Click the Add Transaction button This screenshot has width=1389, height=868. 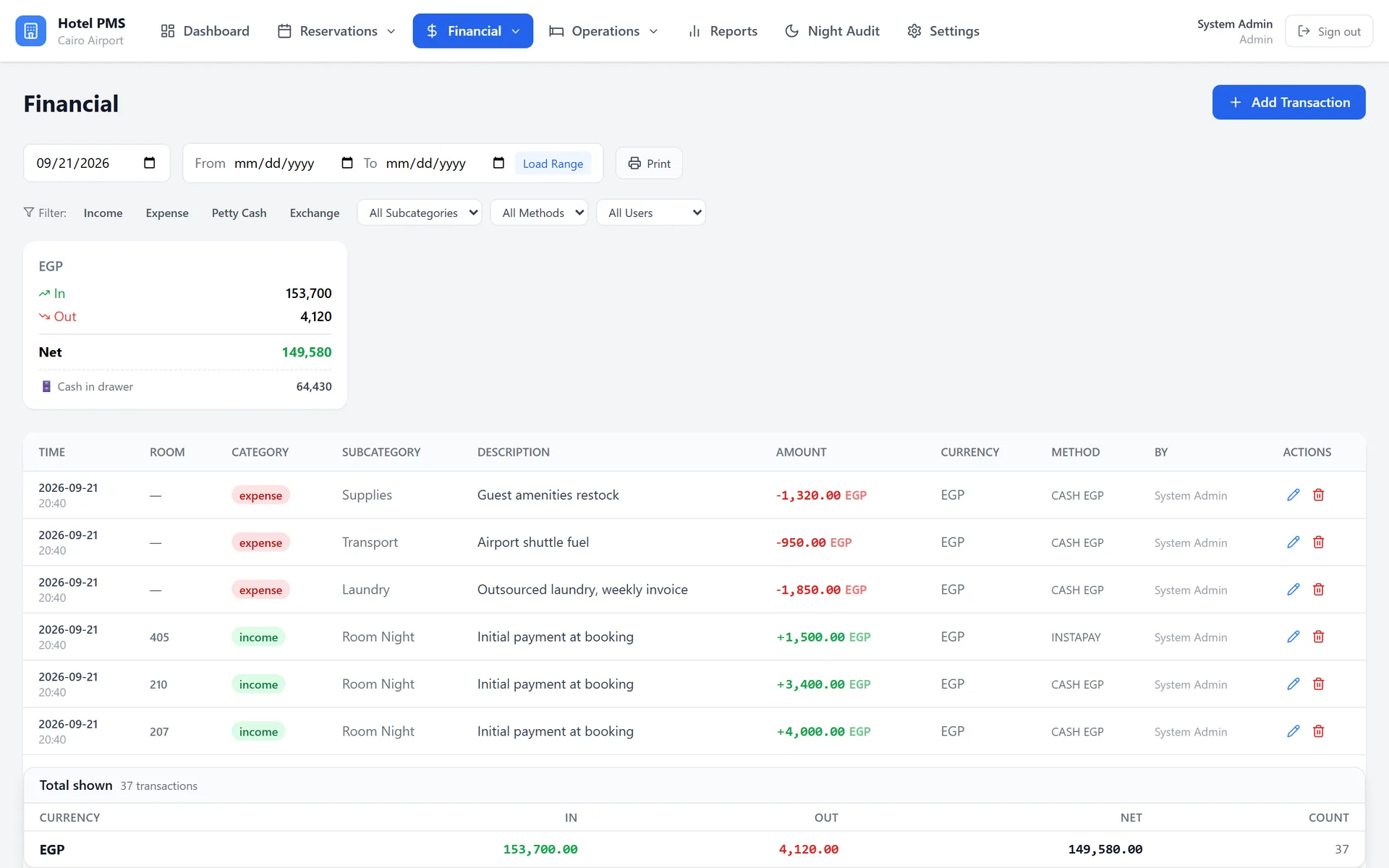click(1288, 102)
